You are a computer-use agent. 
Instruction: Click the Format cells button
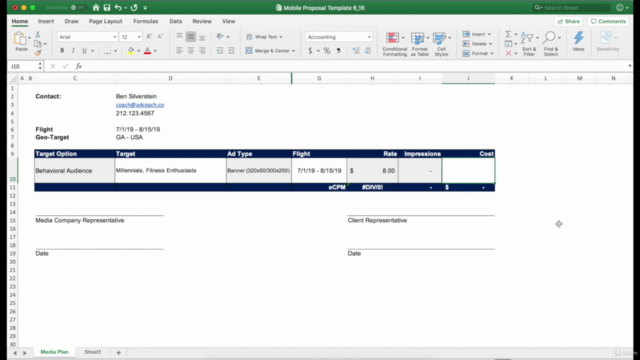478,53
